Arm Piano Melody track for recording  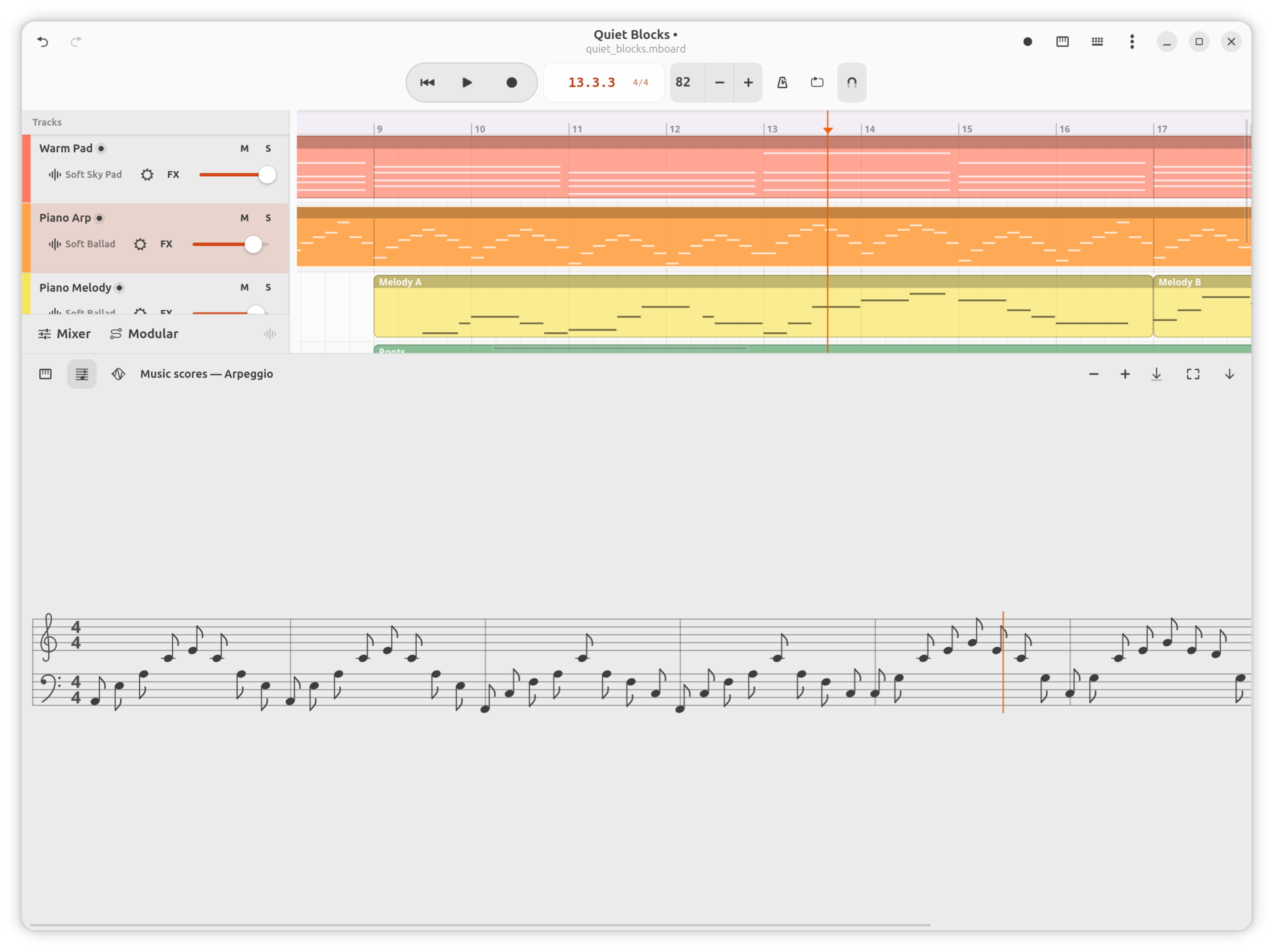click(x=120, y=288)
